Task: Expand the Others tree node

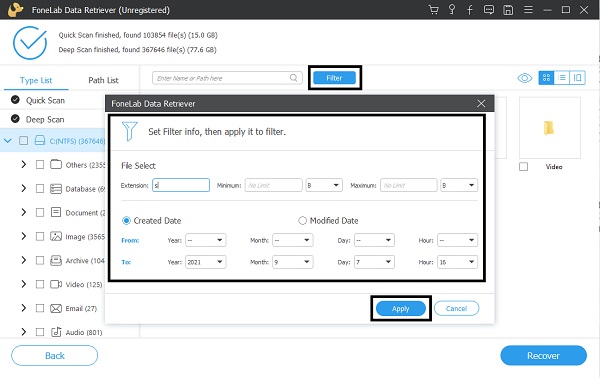Action: [24, 165]
